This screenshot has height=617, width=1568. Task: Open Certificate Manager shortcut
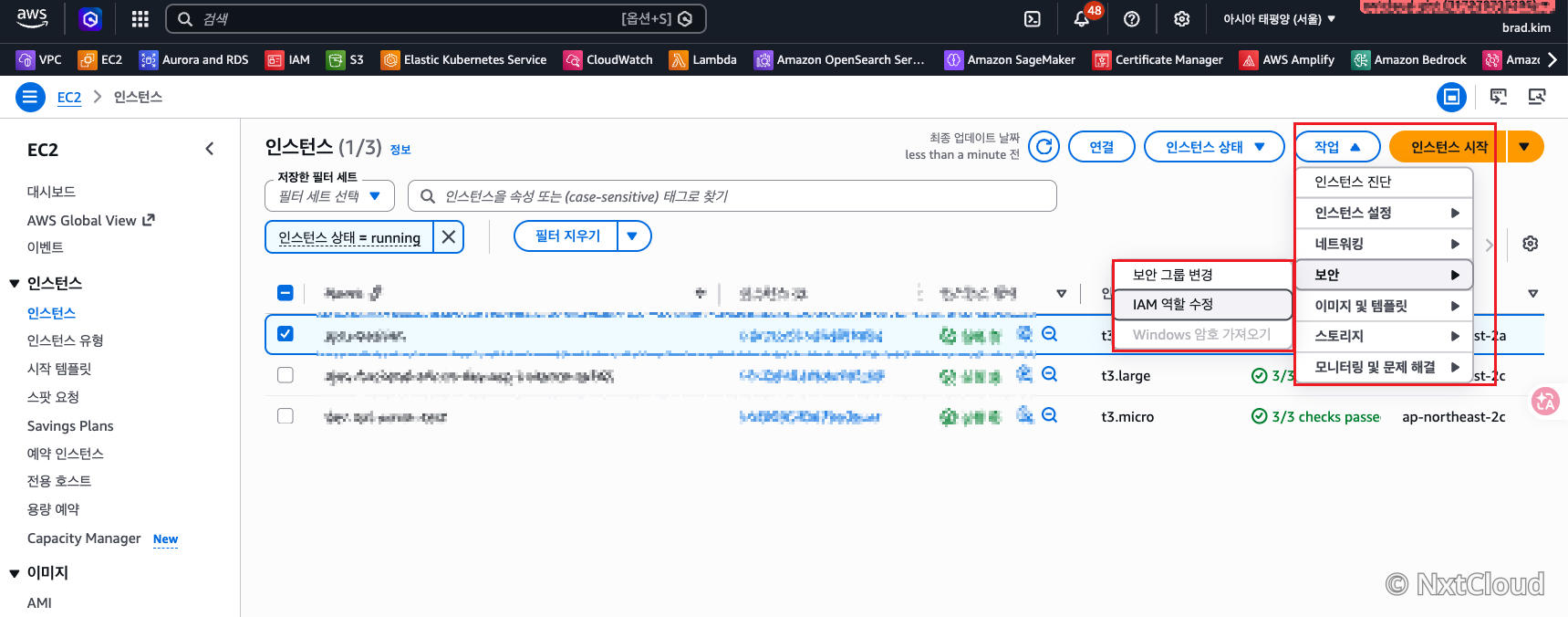1158,59
